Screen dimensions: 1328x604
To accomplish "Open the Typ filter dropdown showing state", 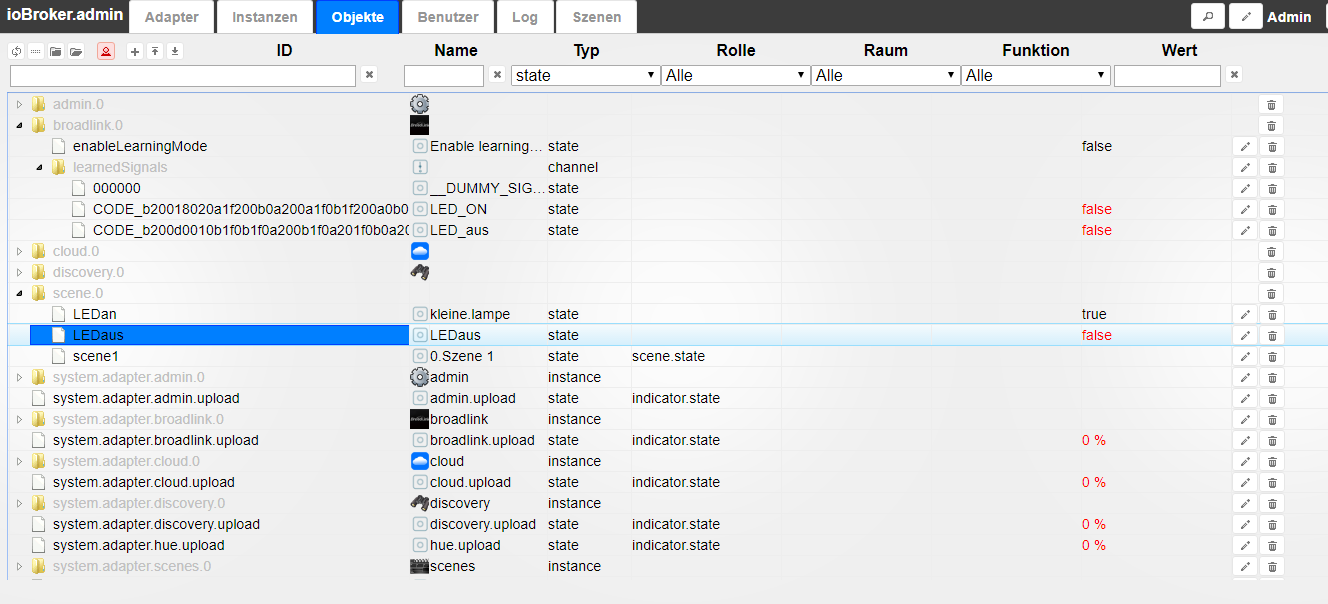I will pos(585,75).
